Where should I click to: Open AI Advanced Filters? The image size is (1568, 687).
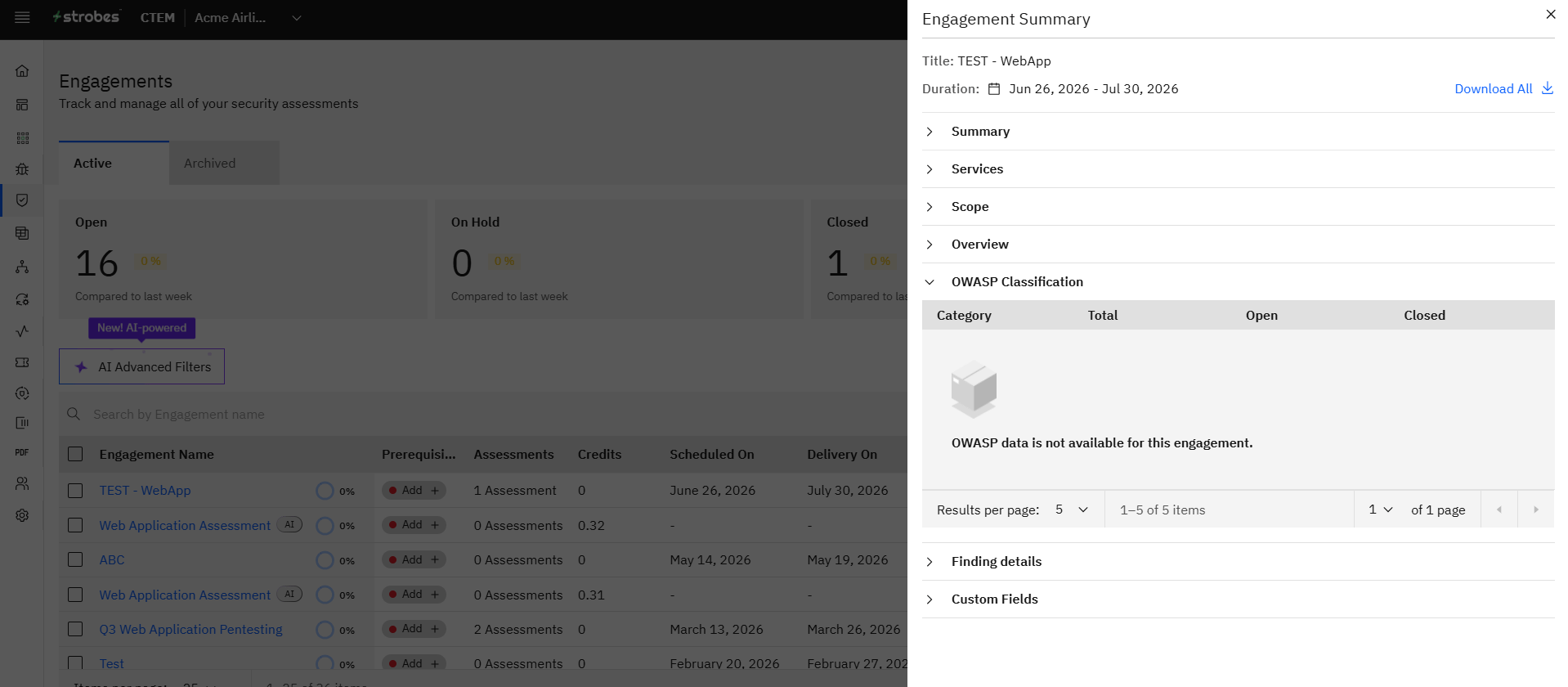[x=141, y=366]
